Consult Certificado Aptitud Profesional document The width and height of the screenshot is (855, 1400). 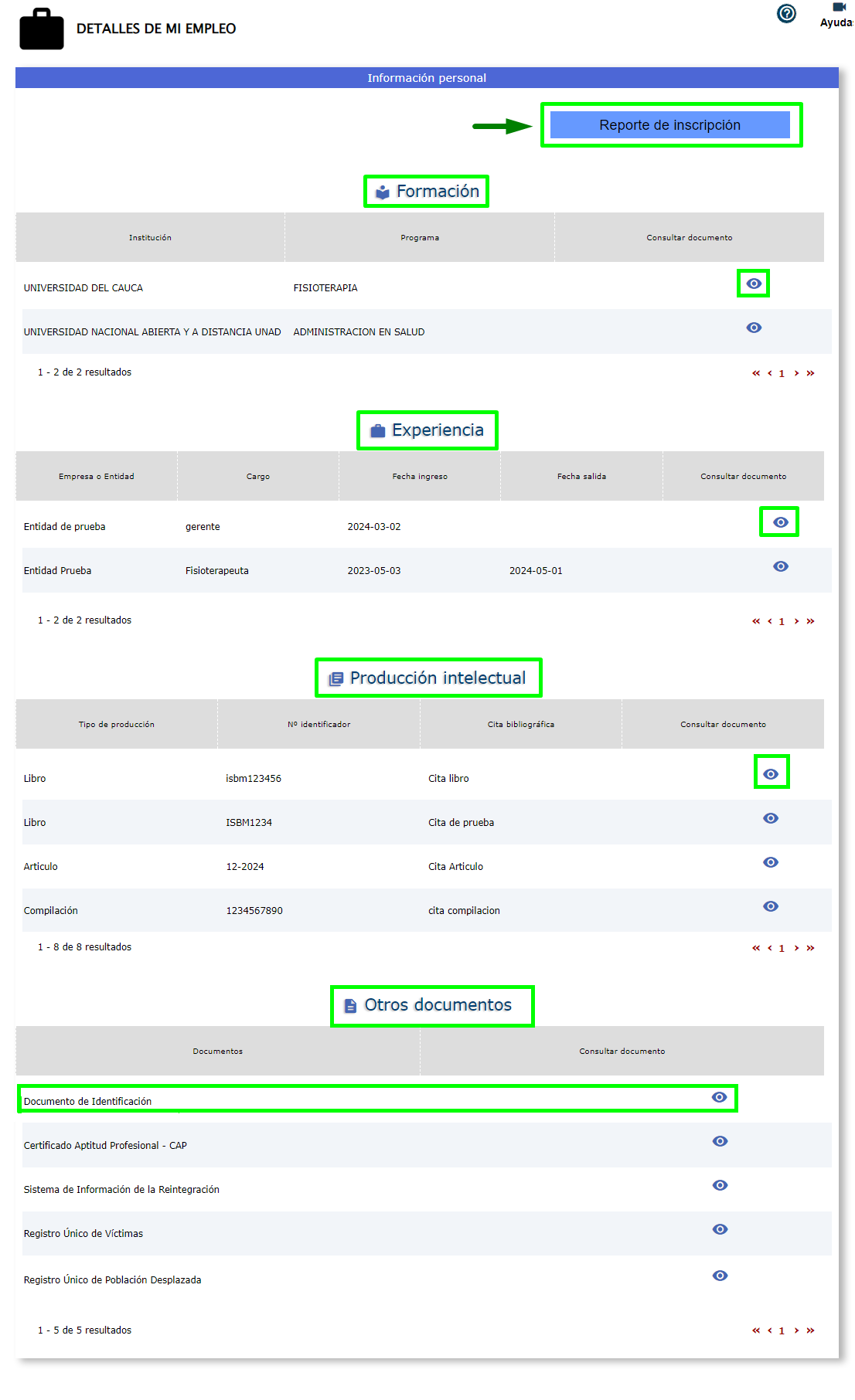click(x=720, y=1142)
